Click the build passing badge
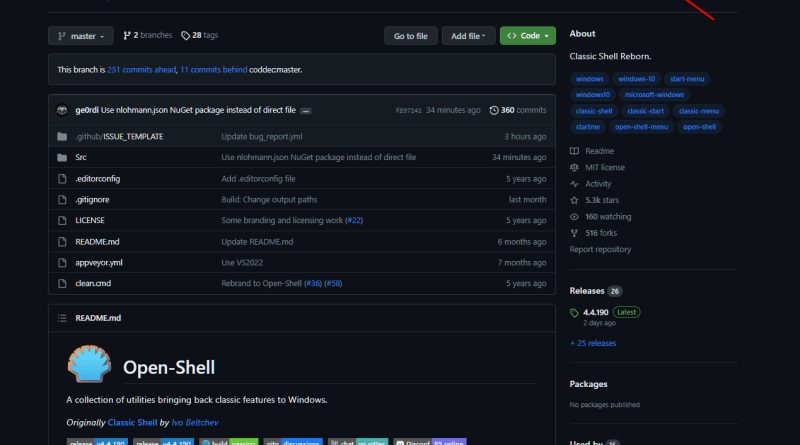 229,442
